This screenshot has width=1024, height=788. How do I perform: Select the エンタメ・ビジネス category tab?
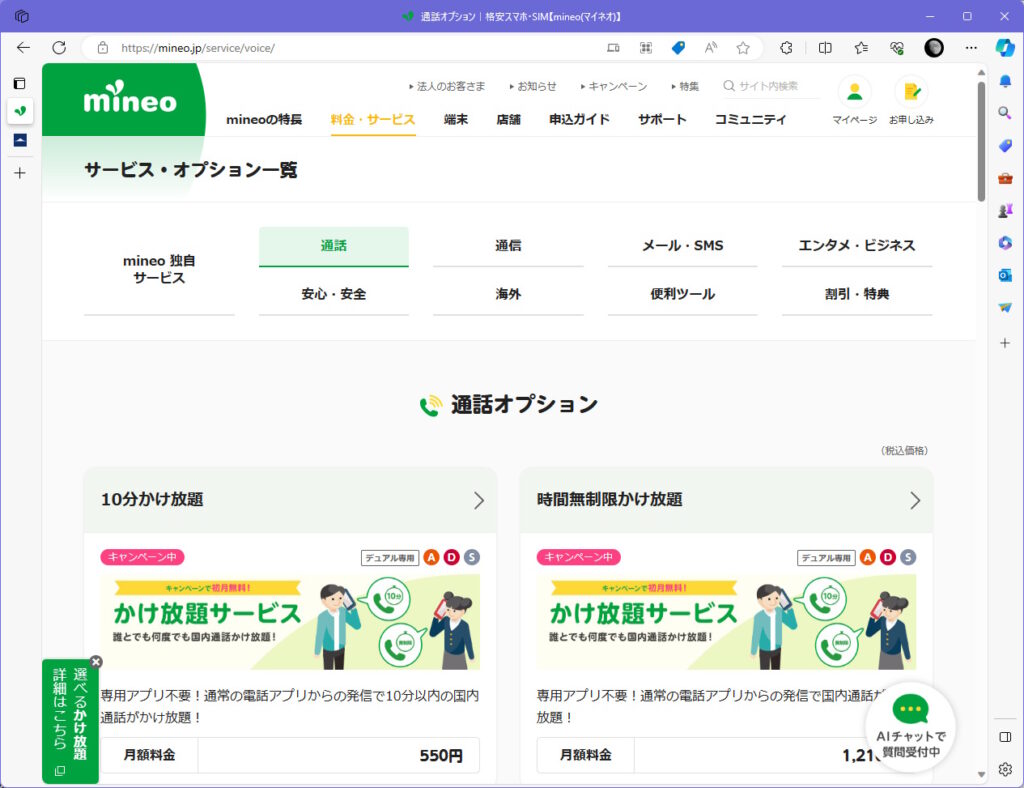pyautogui.click(x=857, y=246)
